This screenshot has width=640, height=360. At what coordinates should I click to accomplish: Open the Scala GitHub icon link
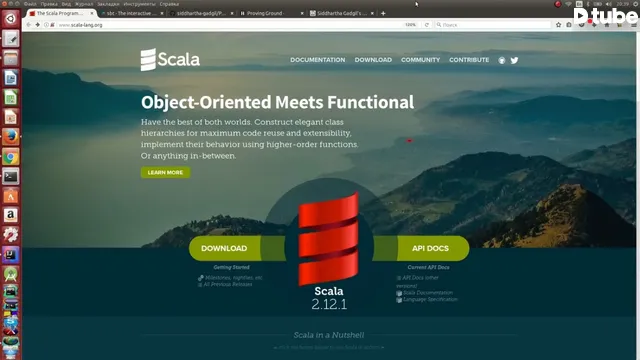(x=502, y=60)
